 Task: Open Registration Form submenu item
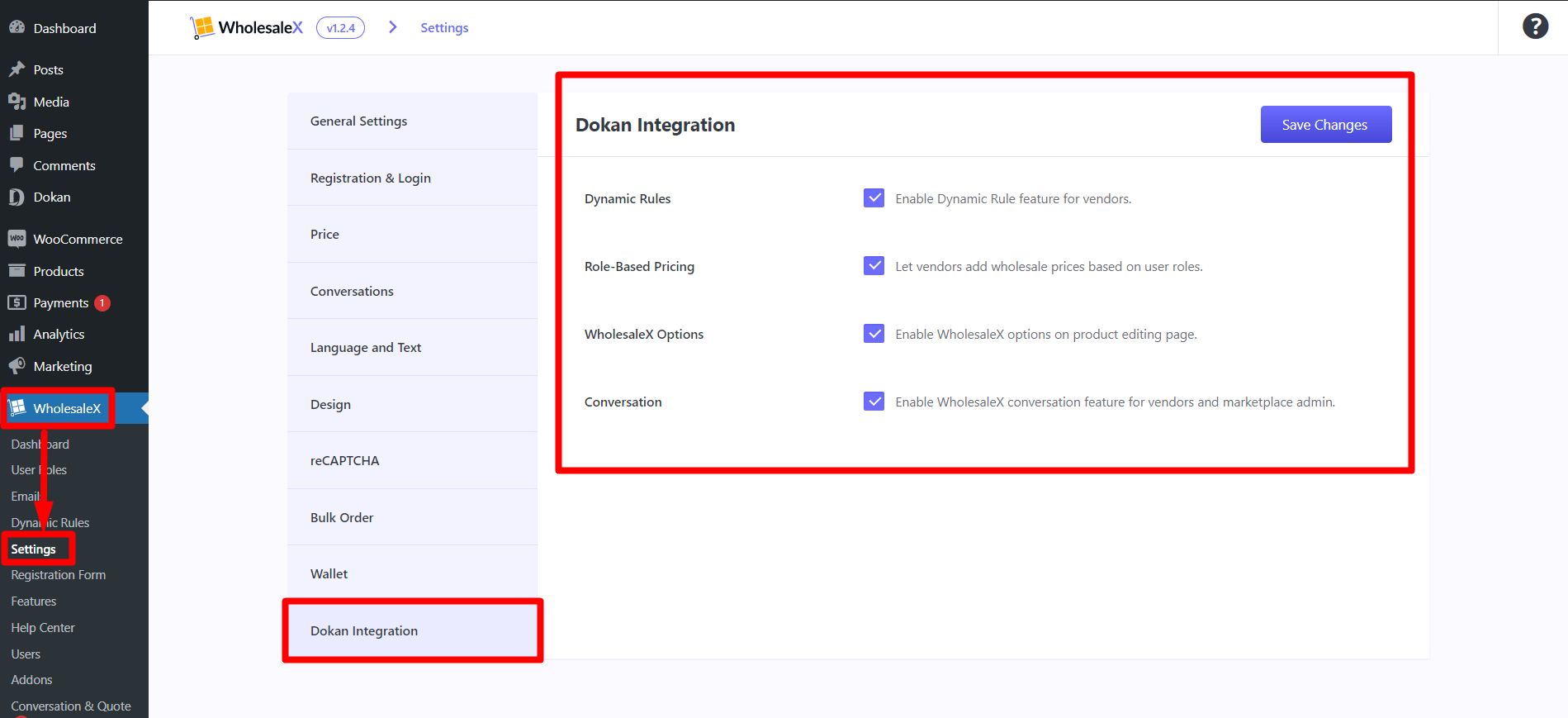click(x=59, y=574)
